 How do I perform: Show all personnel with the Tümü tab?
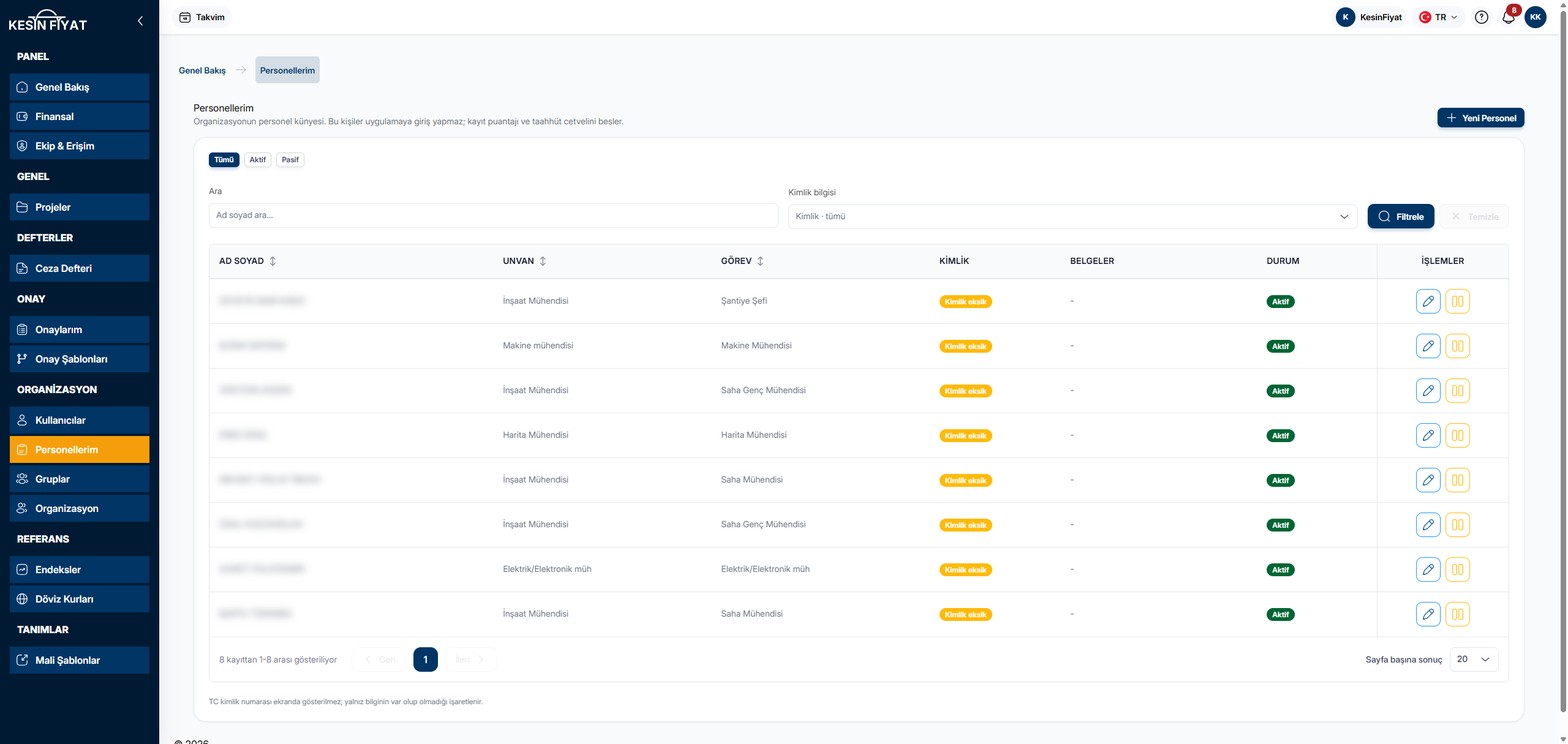click(224, 160)
